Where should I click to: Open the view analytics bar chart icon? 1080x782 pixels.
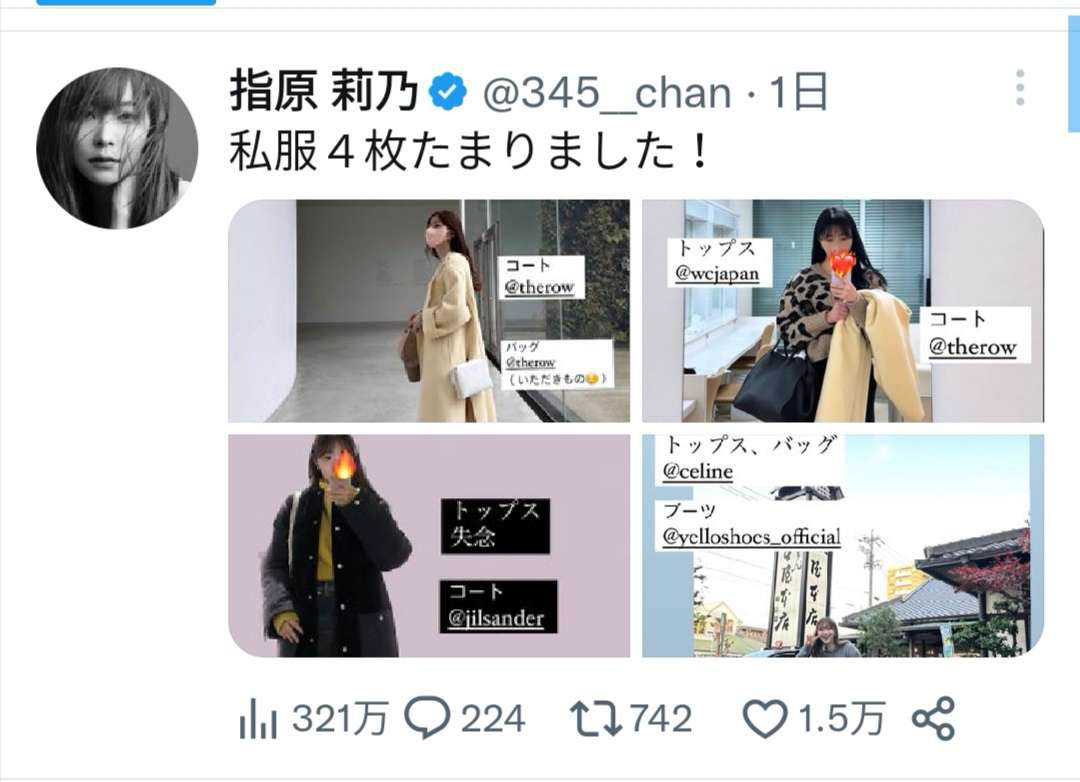click(x=258, y=719)
